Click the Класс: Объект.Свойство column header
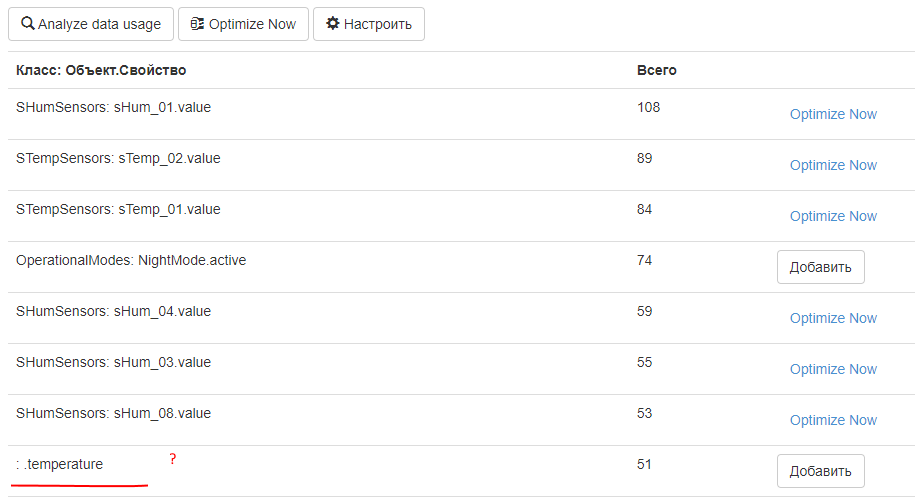Image resolution: width=915 pixels, height=502 pixels. 101,70
